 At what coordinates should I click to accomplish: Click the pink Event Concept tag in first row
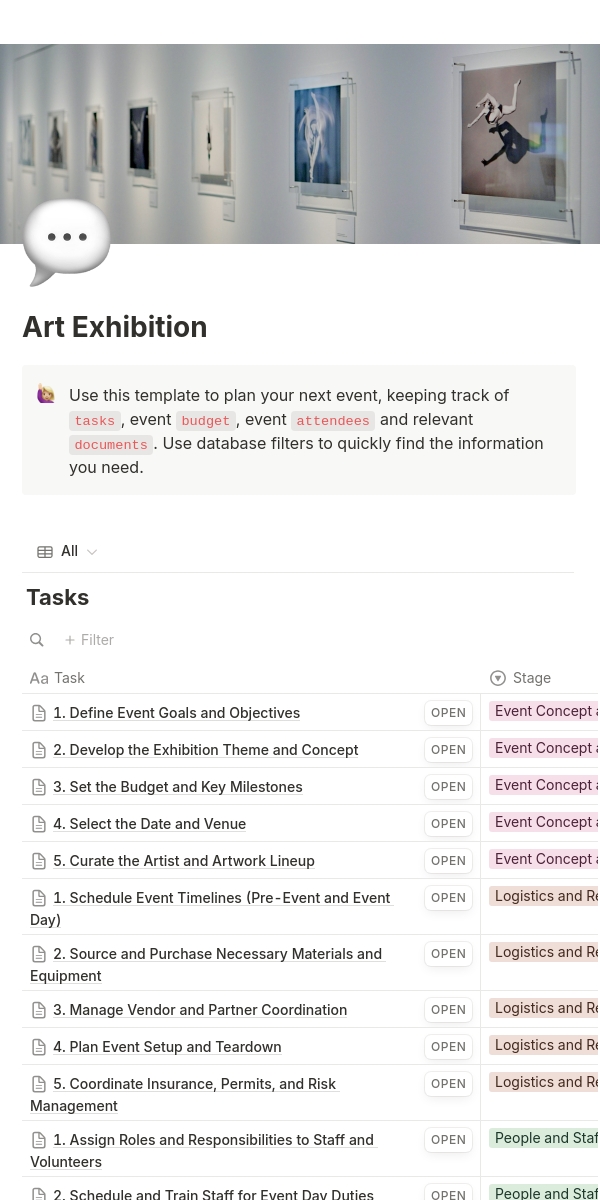click(545, 711)
